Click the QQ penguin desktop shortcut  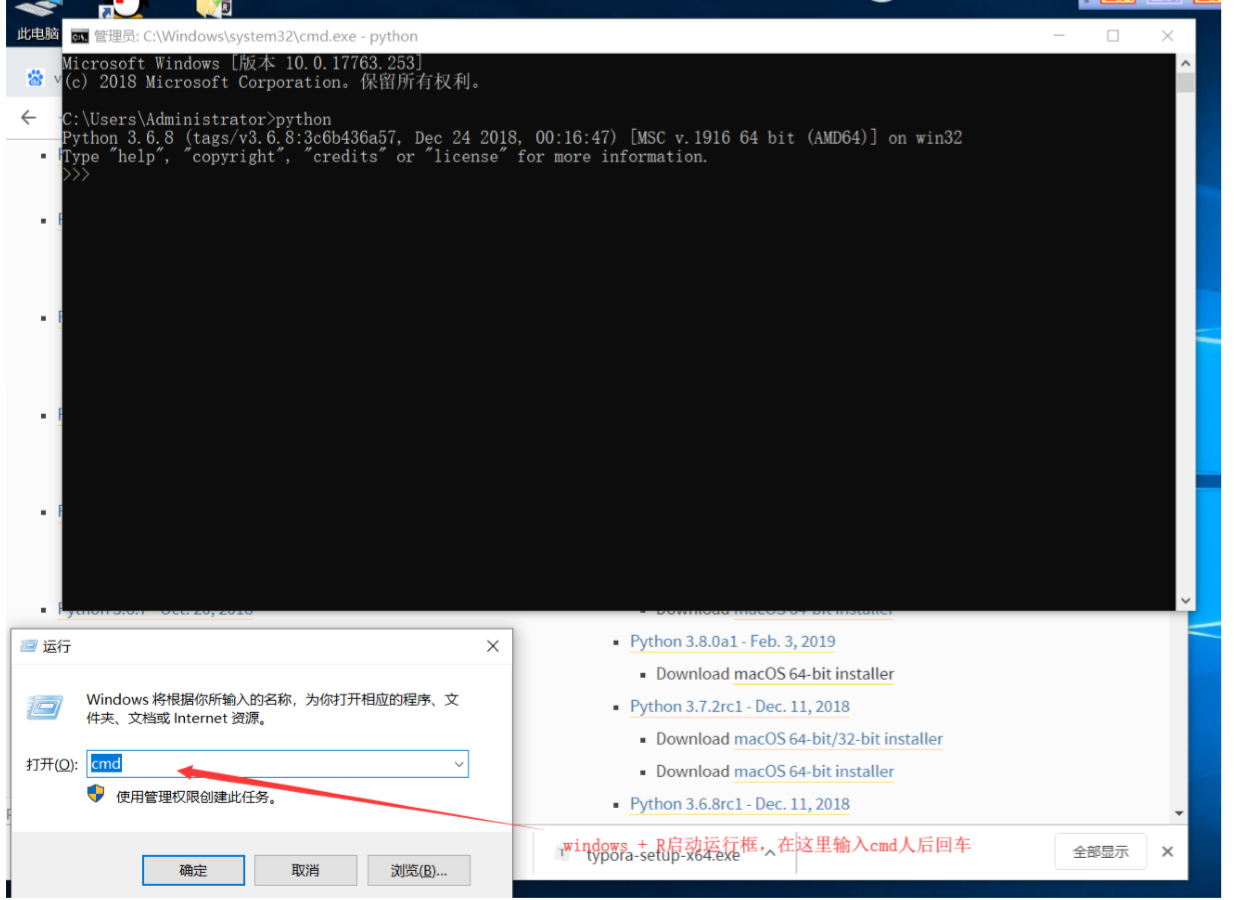124,8
